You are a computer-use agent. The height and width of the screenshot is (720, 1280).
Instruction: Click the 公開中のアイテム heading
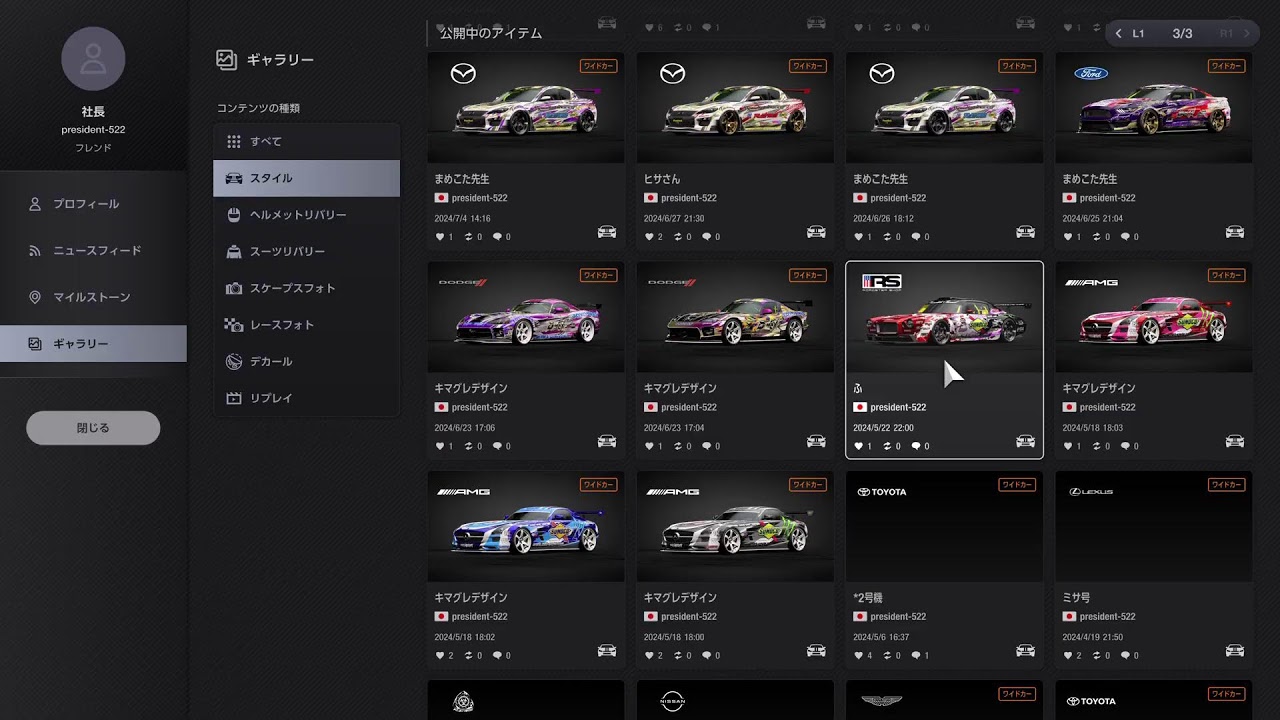click(491, 33)
